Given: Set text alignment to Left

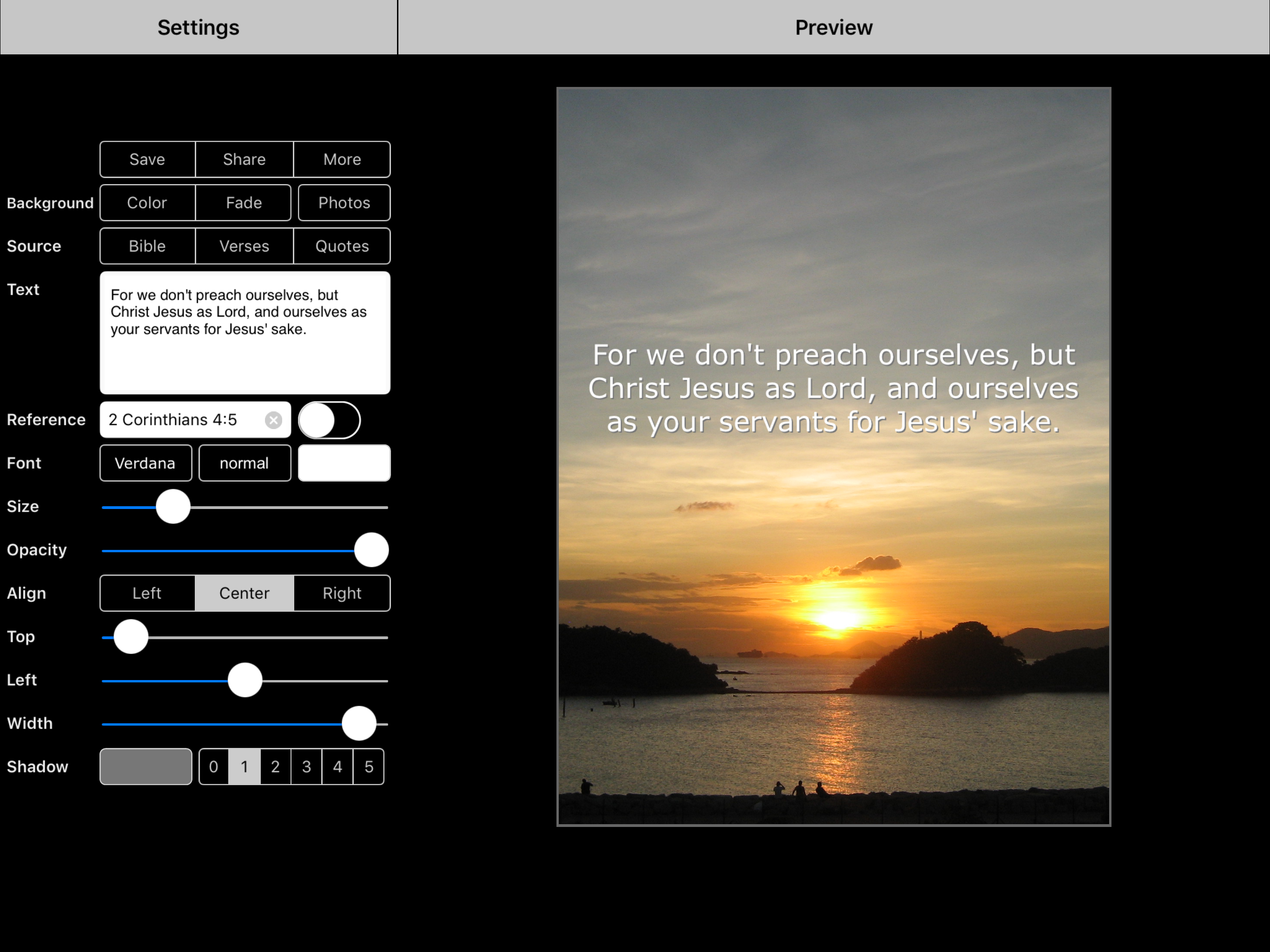Looking at the screenshot, I should (x=147, y=593).
